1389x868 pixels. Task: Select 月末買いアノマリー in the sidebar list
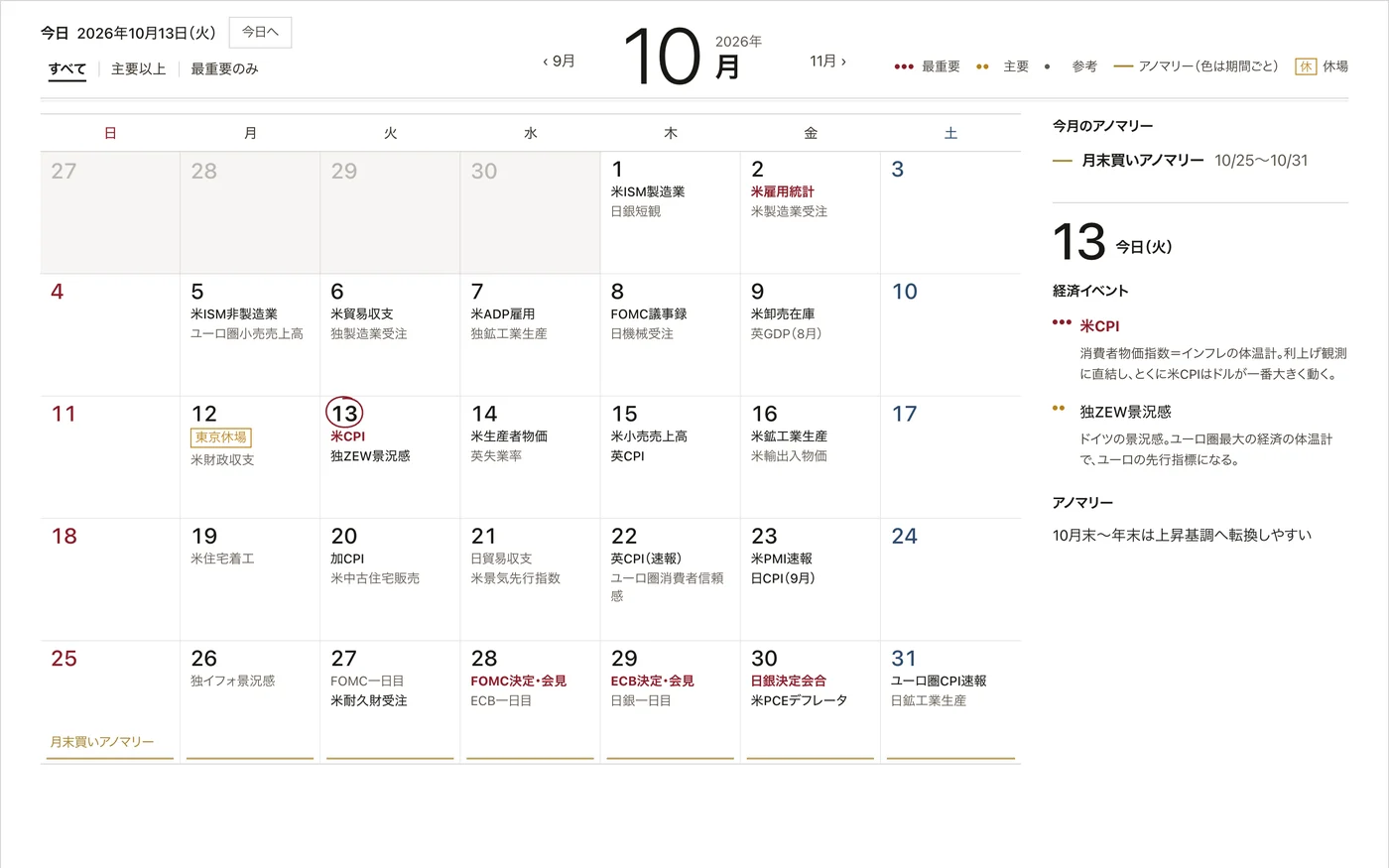click(1143, 160)
